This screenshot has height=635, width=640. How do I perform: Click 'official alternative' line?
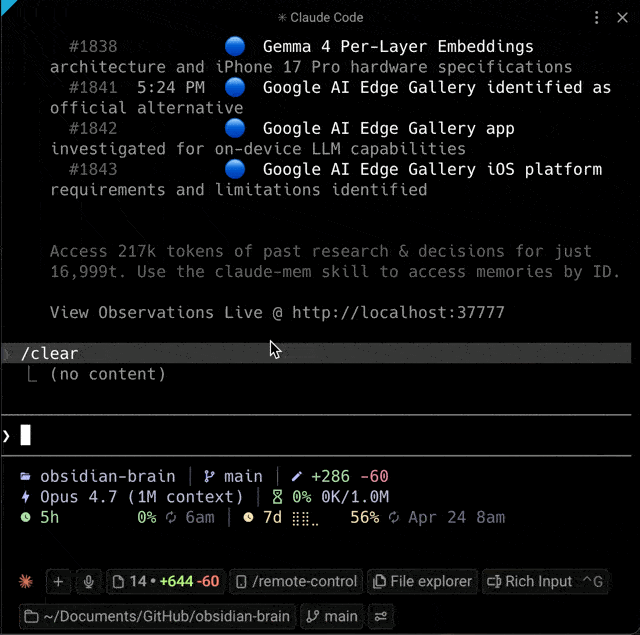point(147,108)
